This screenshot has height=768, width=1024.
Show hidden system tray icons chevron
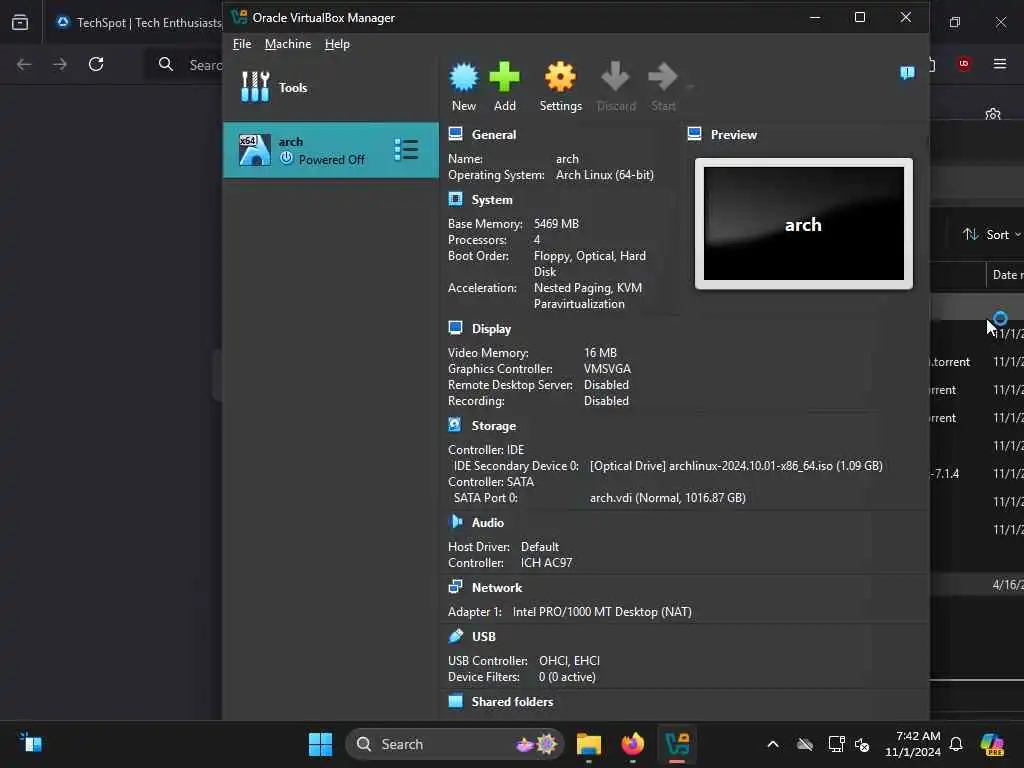(773, 744)
